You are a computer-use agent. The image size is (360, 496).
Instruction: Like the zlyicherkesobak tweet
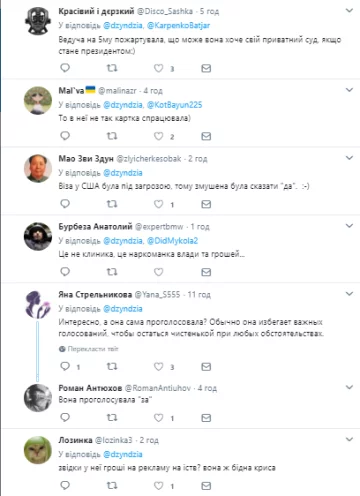158,204
